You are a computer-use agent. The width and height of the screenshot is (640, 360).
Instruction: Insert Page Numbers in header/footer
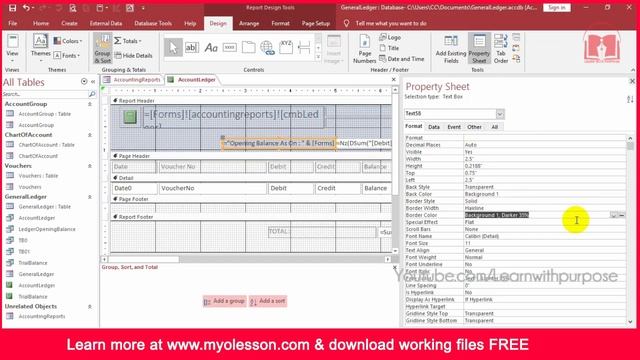[x=364, y=49]
